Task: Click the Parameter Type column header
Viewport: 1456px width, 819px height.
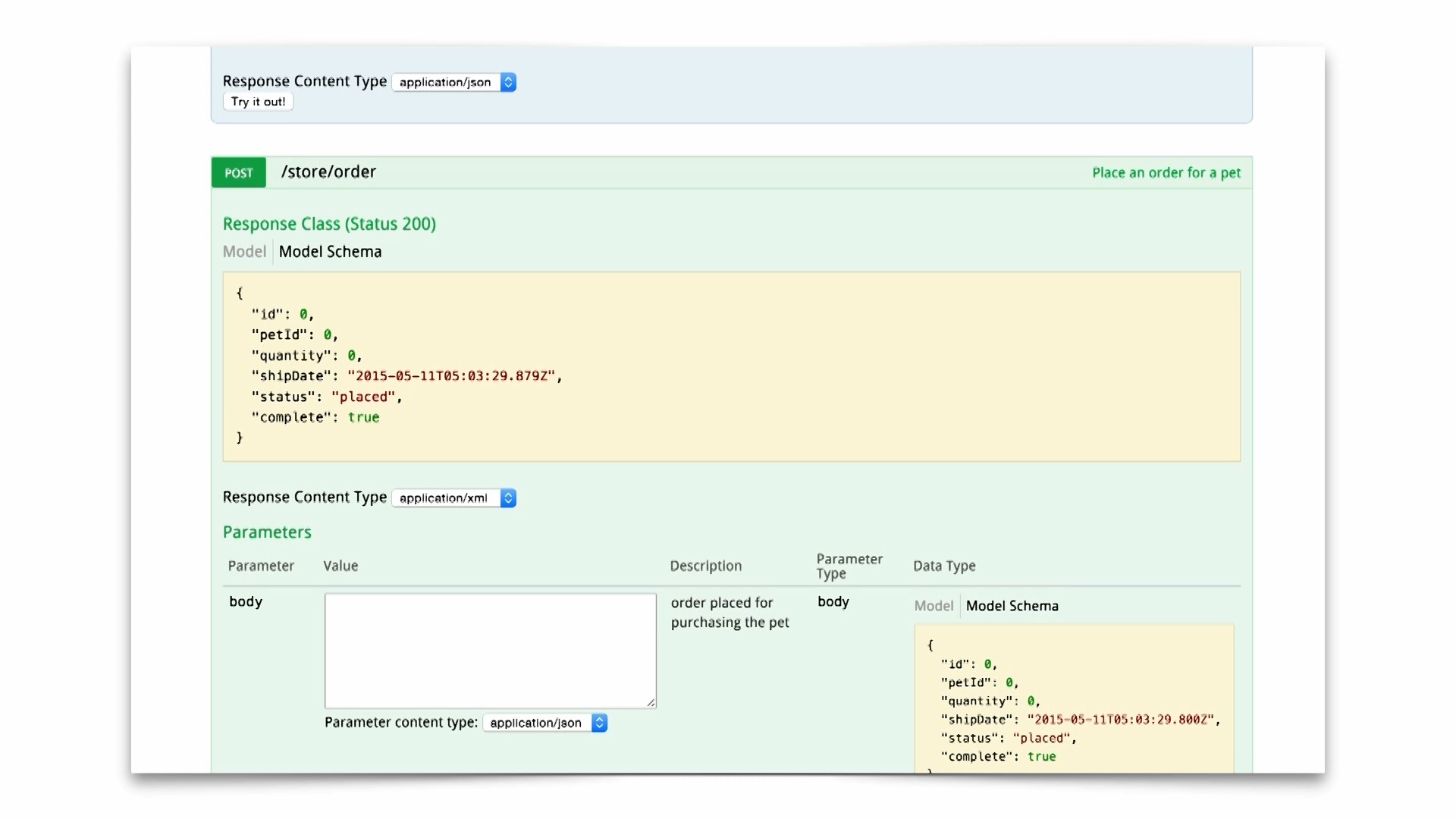Action: [849, 566]
